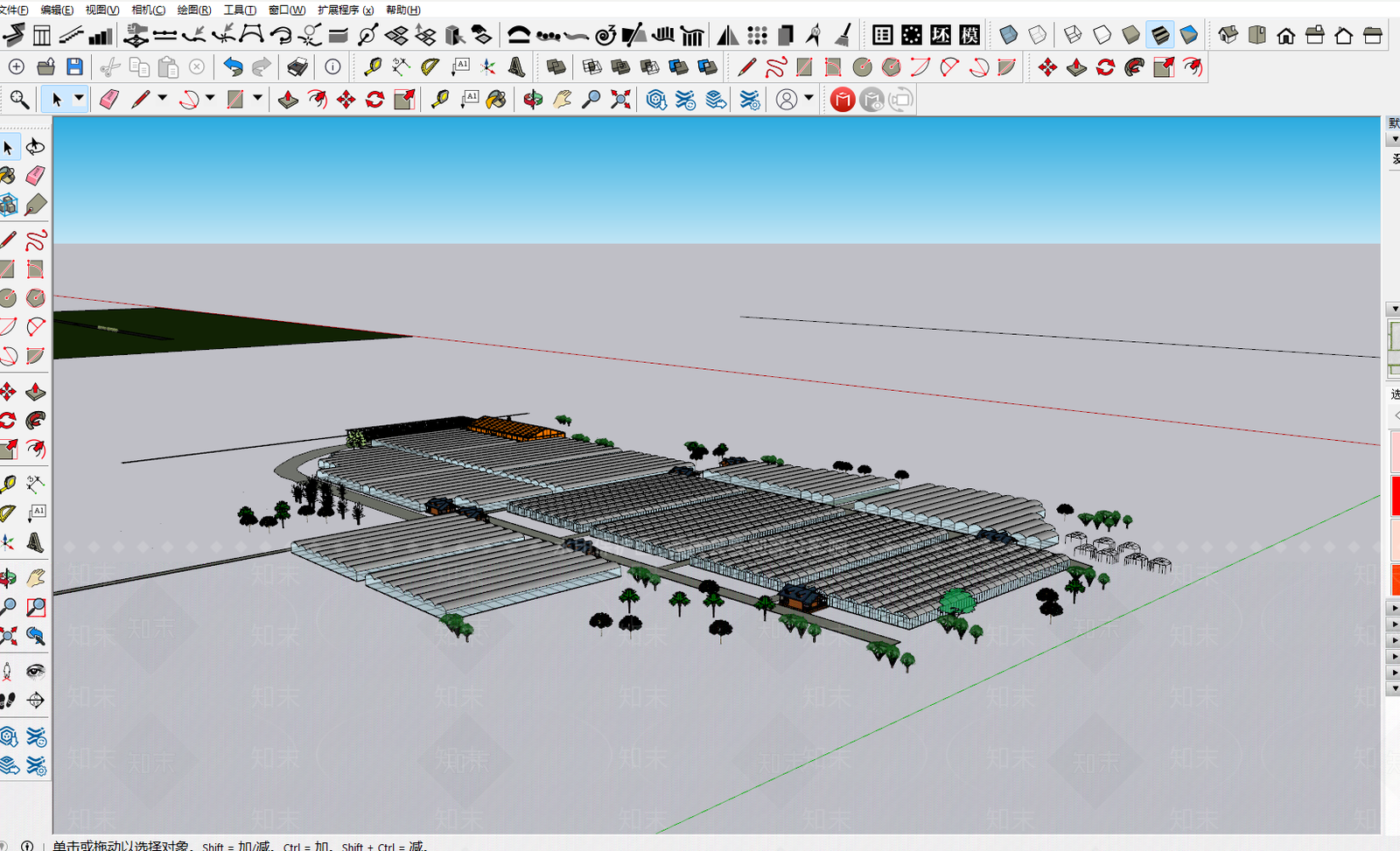Open the 窗口(W) menu
1400x851 pixels.
click(287, 10)
